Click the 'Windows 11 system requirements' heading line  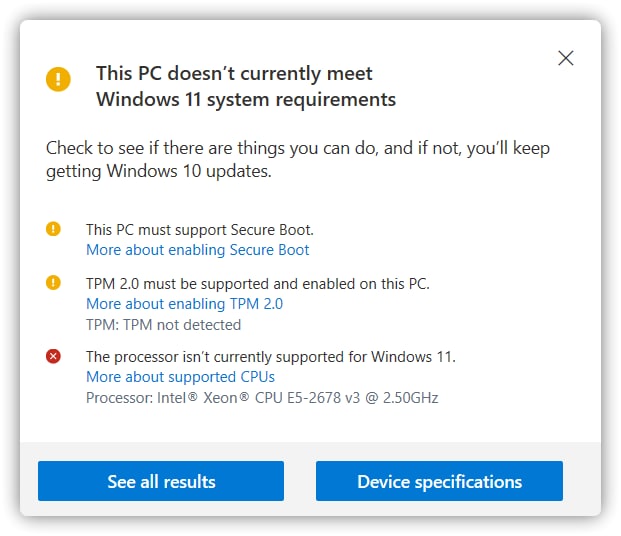[246, 99]
